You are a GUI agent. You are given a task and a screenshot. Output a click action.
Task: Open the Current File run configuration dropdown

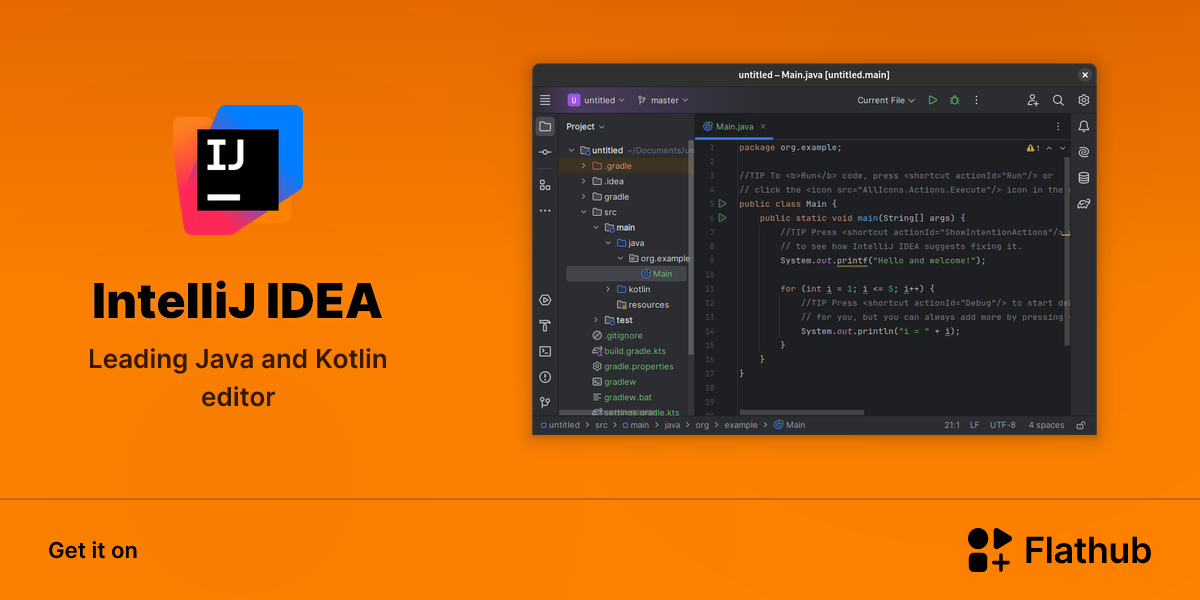886,100
